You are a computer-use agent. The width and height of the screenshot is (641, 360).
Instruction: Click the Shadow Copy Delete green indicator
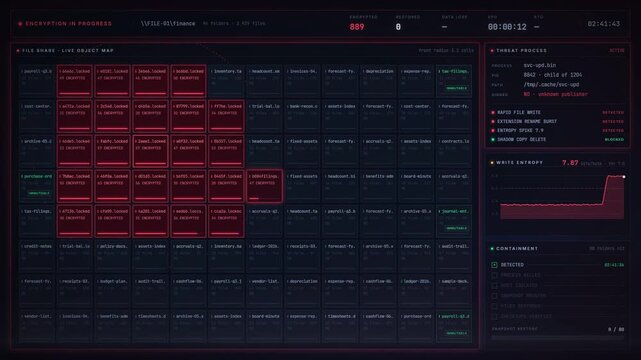[x=493, y=139]
